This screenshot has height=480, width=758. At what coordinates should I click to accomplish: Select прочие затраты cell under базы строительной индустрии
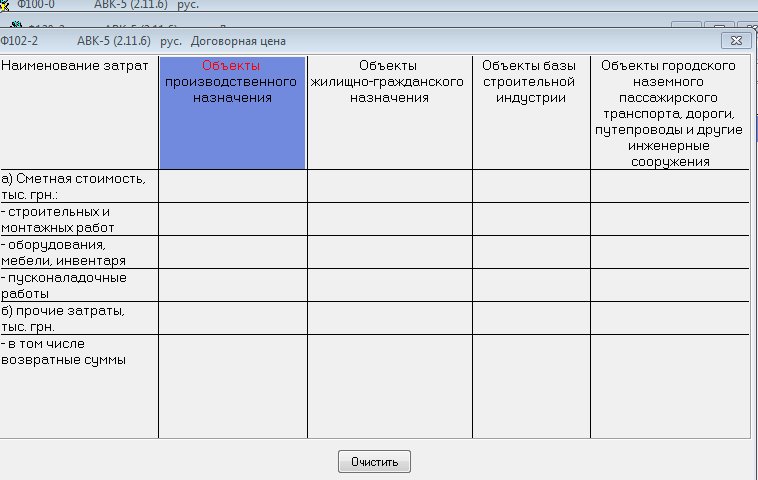click(530, 318)
